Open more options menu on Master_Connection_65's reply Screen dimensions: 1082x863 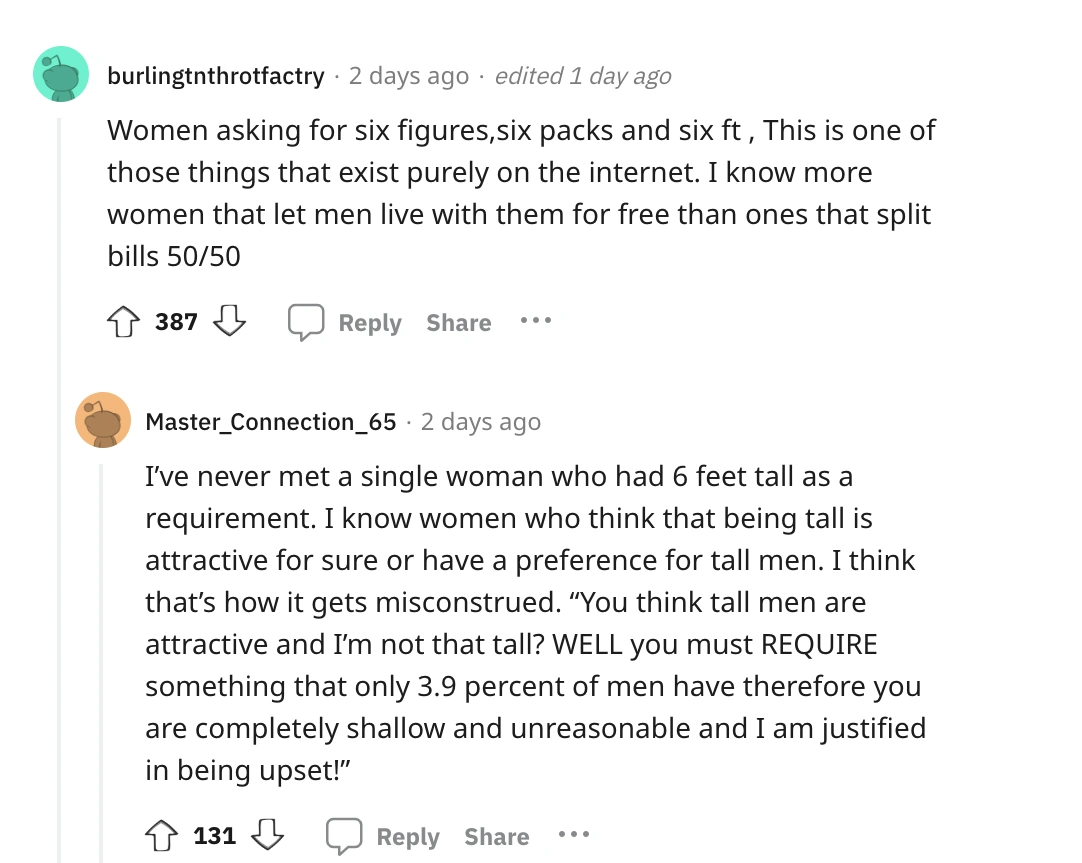coord(573,836)
